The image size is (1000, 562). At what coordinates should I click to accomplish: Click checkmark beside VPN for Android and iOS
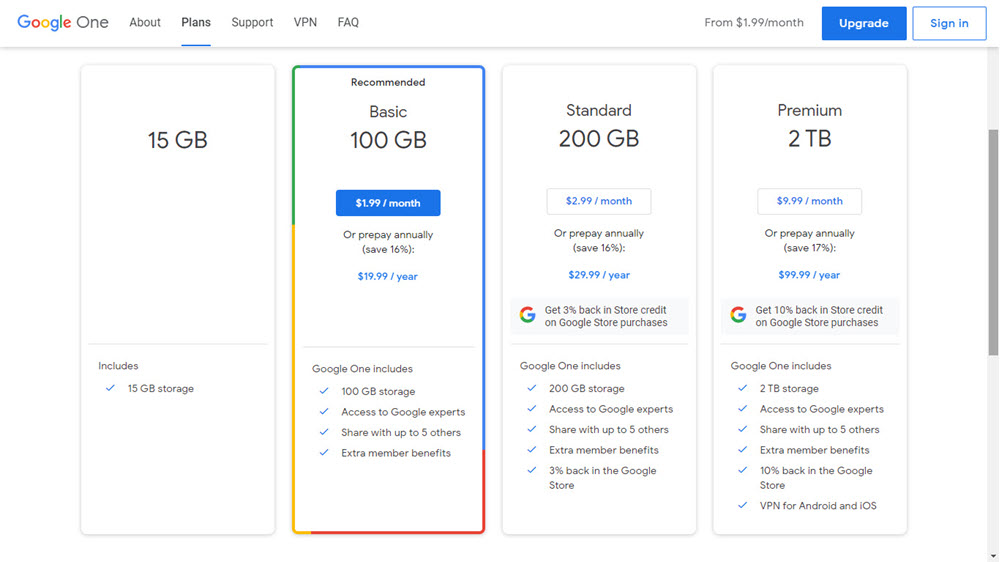pos(742,505)
